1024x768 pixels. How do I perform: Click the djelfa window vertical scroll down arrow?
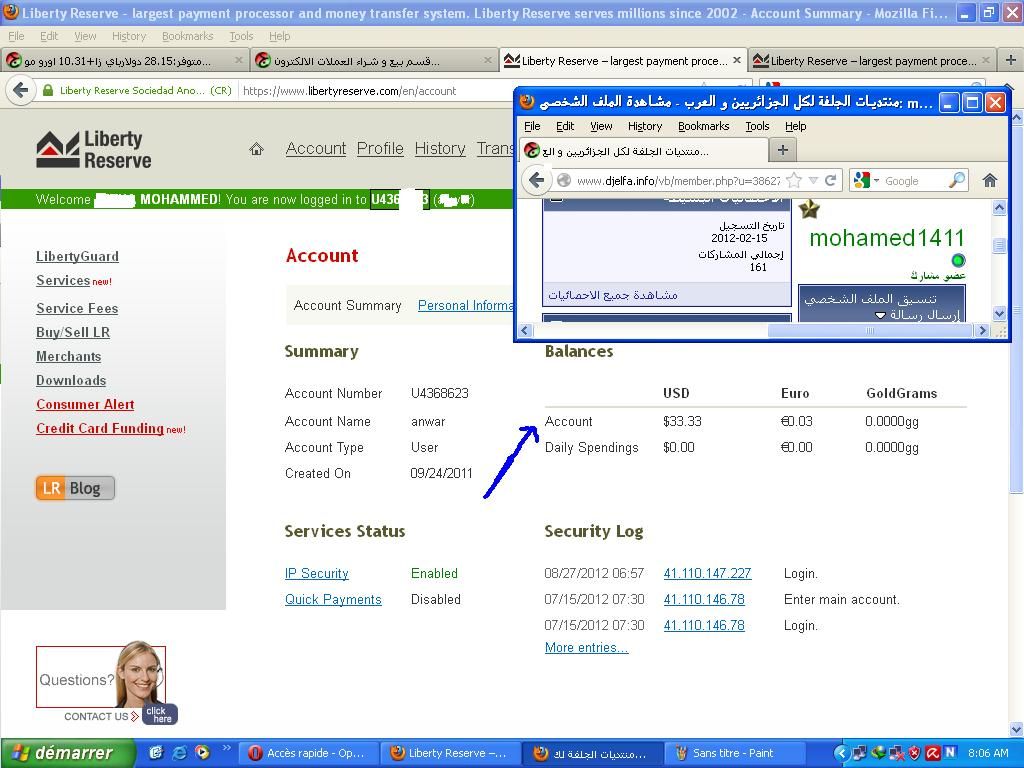(x=999, y=313)
